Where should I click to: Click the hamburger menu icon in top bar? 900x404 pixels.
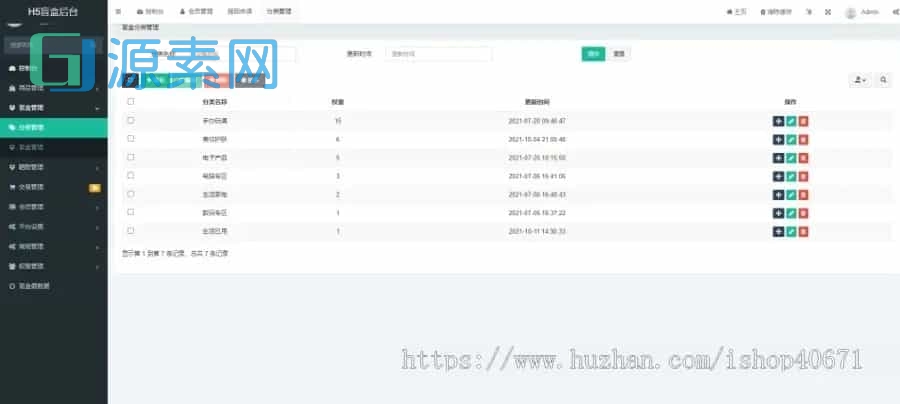point(118,11)
